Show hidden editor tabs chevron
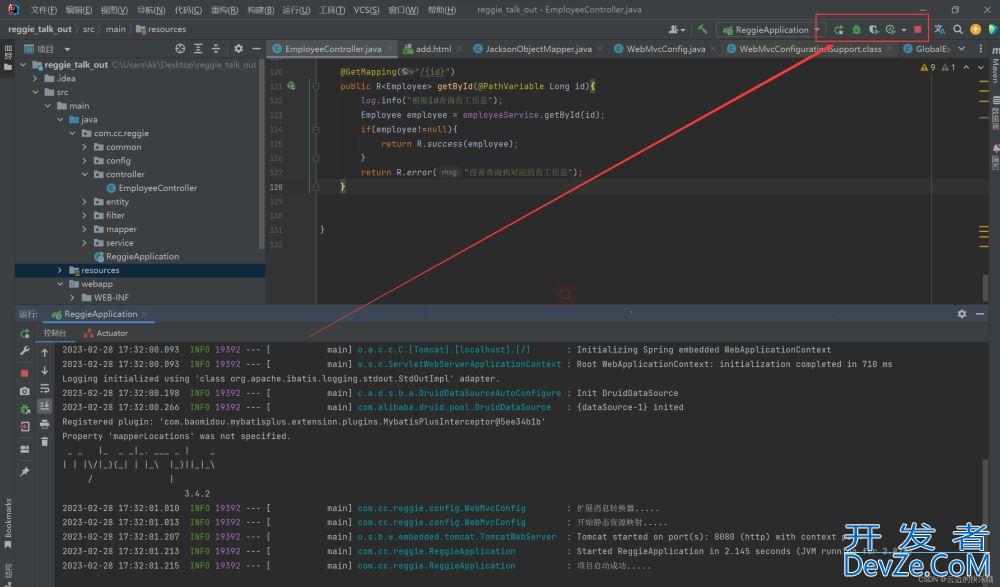This screenshot has width=1000, height=587. pyautogui.click(x=962, y=48)
